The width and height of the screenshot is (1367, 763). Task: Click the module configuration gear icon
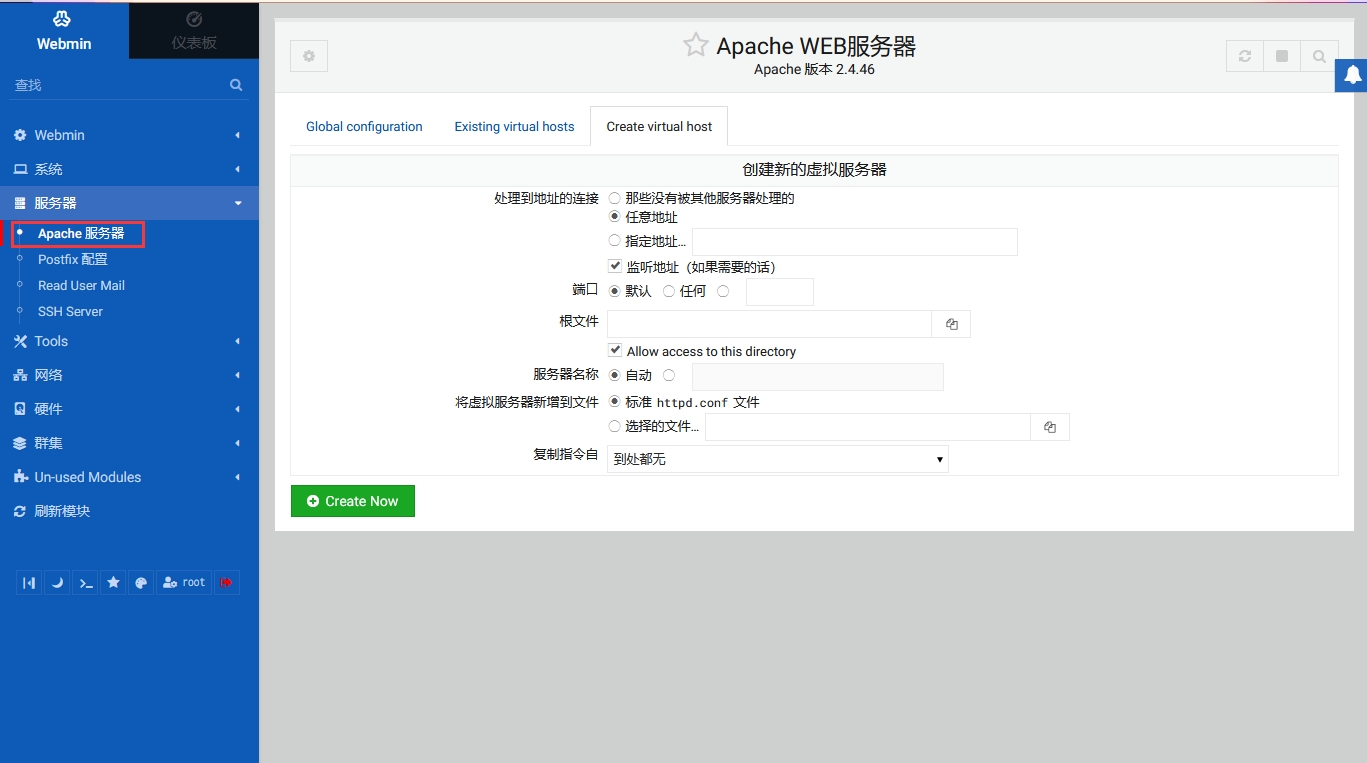coord(309,56)
